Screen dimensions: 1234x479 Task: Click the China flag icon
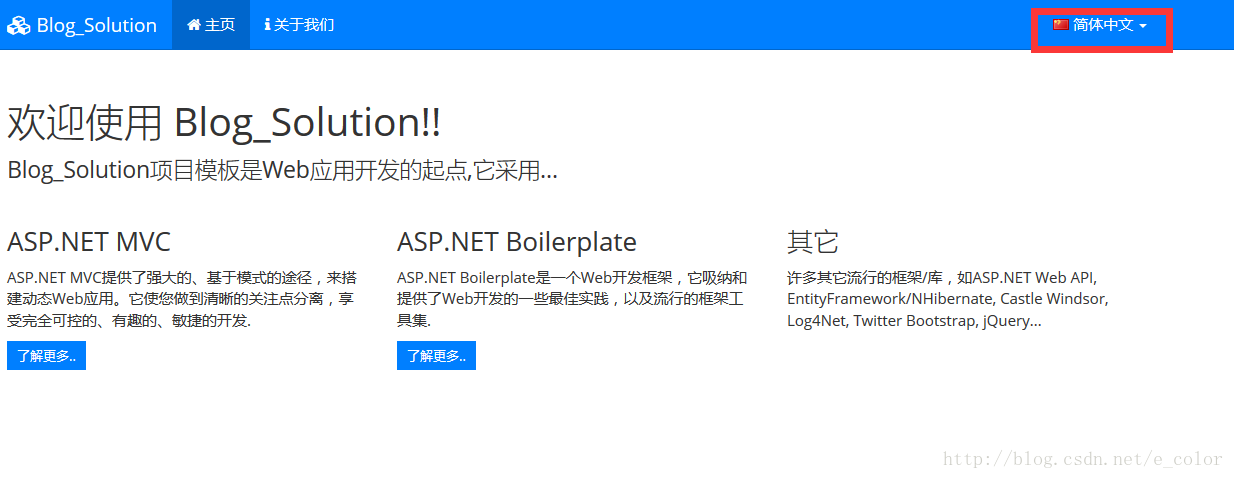pos(1061,24)
